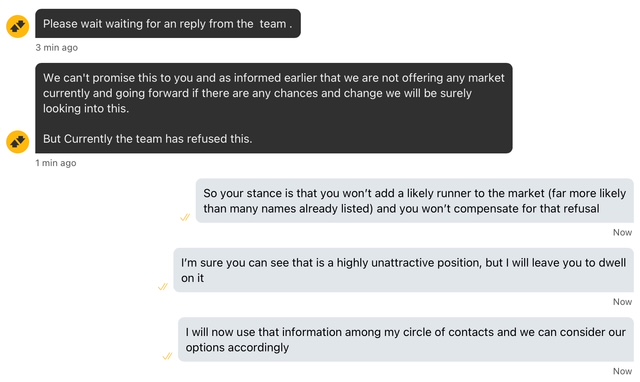Click 'Now' timestamp under the 'dwell on it' message

pyautogui.click(x=622, y=302)
